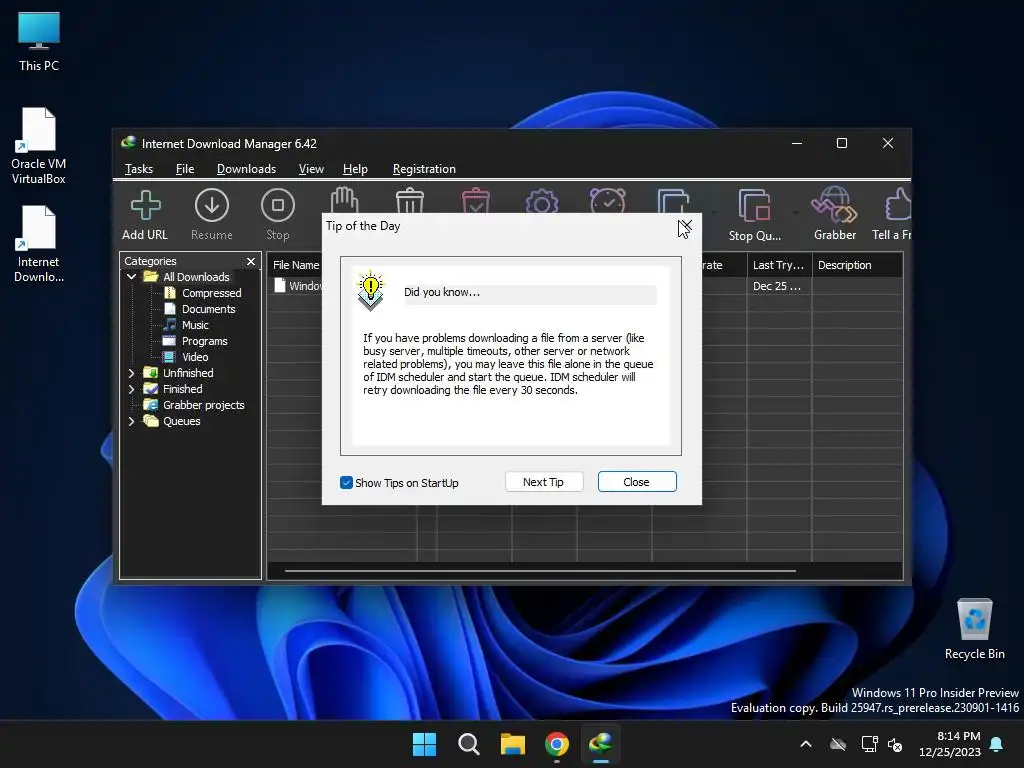Click the network tray icon
The width and height of the screenshot is (1024, 768).
(x=869, y=744)
